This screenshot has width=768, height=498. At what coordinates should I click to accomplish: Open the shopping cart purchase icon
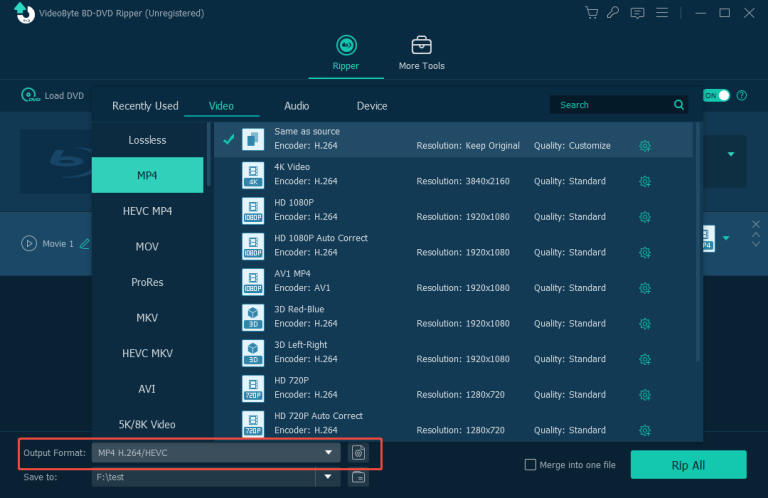[x=591, y=13]
